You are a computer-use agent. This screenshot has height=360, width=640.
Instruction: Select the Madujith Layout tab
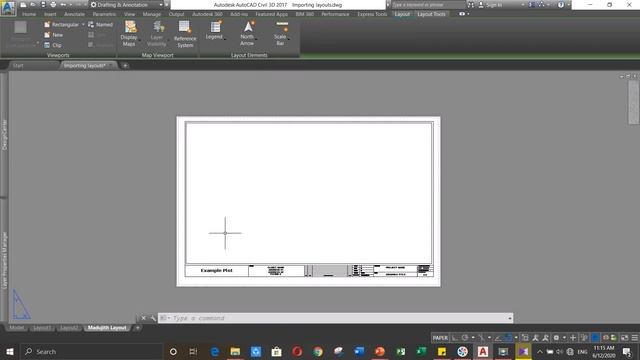(107, 328)
